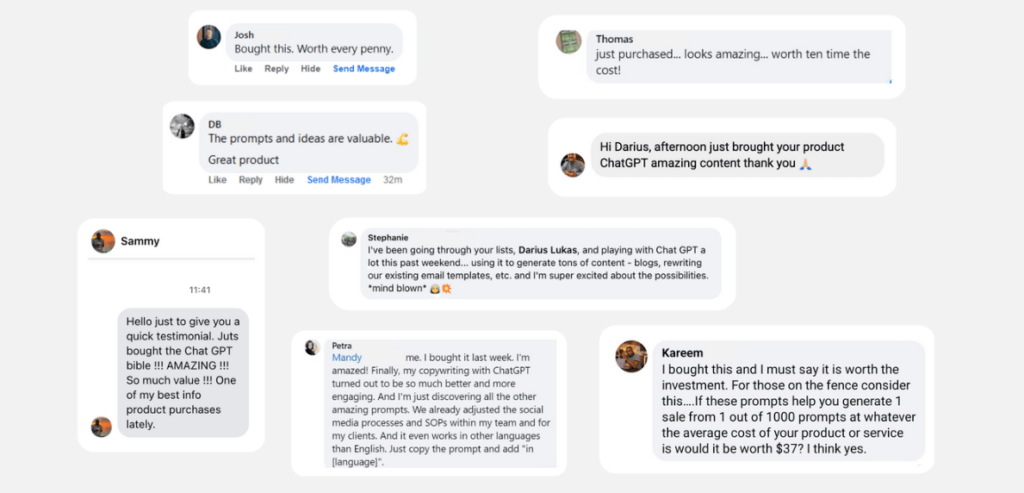Viewport: 1024px width, 493px height.
Task: Open Thomas's profile photo
Action: (569, 42)
